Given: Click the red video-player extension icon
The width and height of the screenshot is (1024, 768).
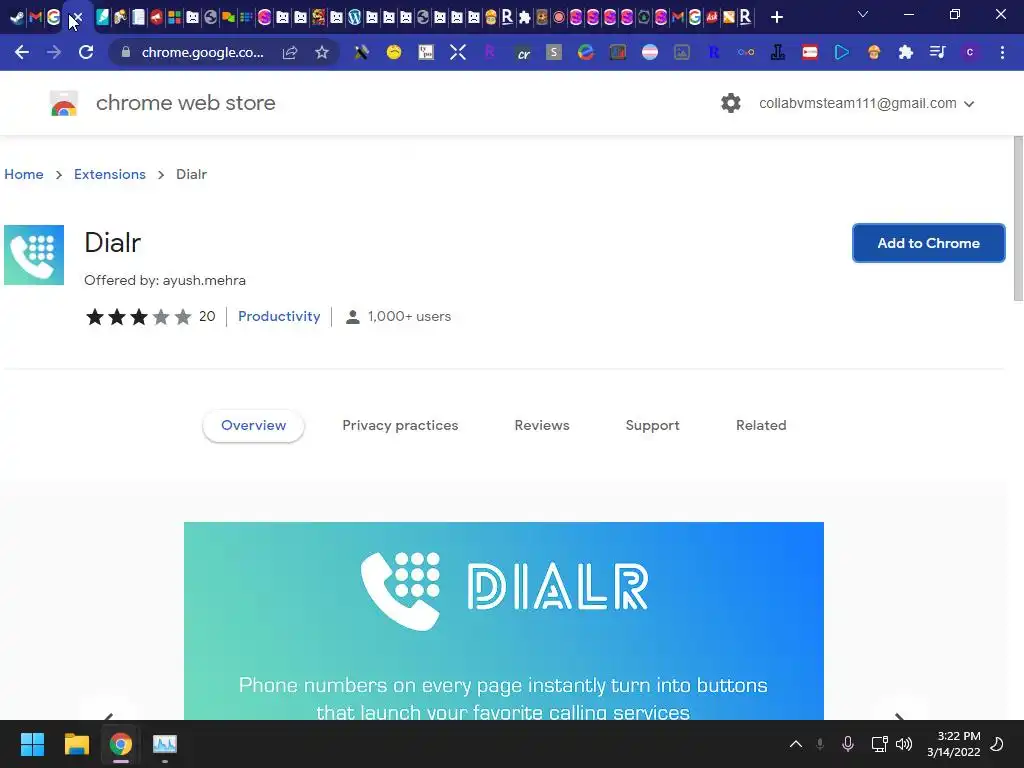Looking at the screenshot, I should click(810, 52).
